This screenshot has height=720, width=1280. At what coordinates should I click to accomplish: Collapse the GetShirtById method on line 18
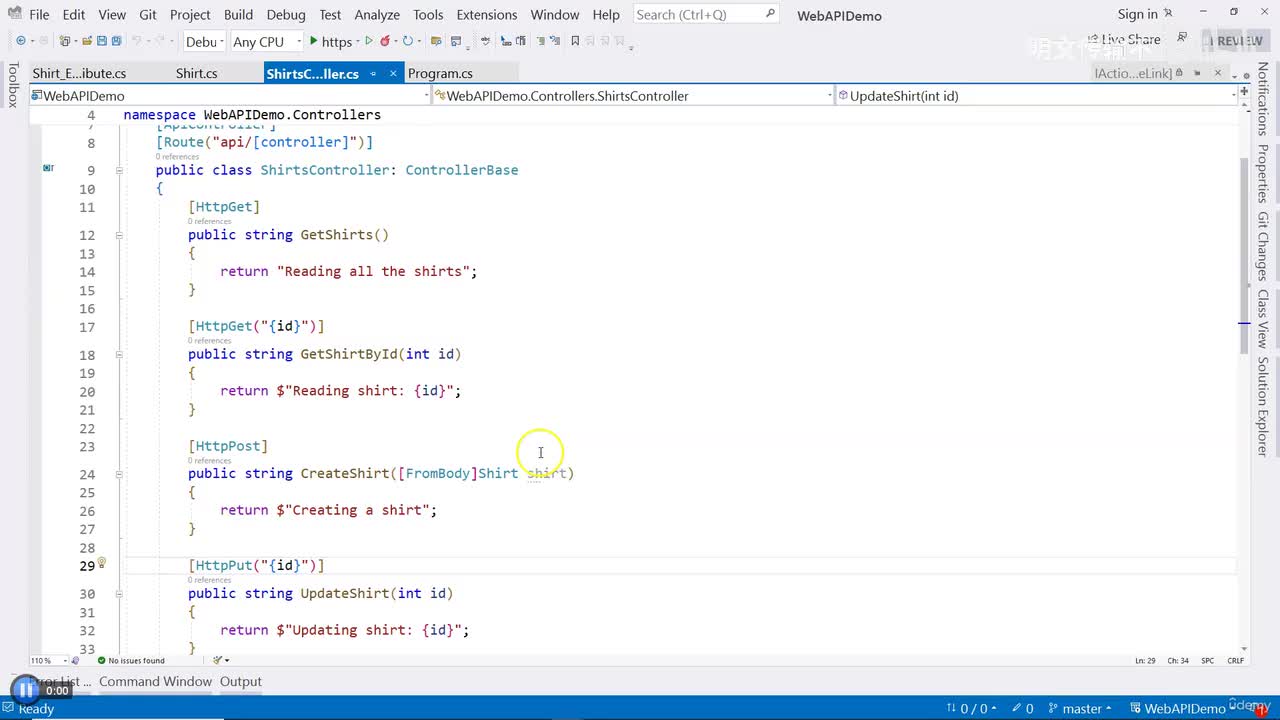(119, 354)
